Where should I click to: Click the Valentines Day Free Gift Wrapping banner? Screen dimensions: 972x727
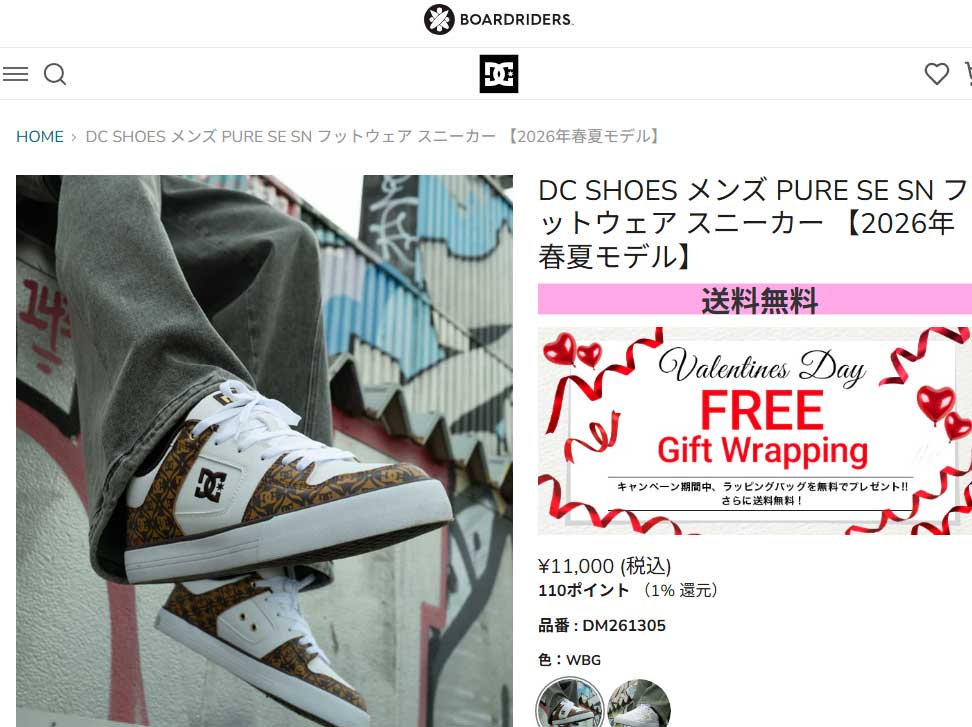(x=754, y=431)
